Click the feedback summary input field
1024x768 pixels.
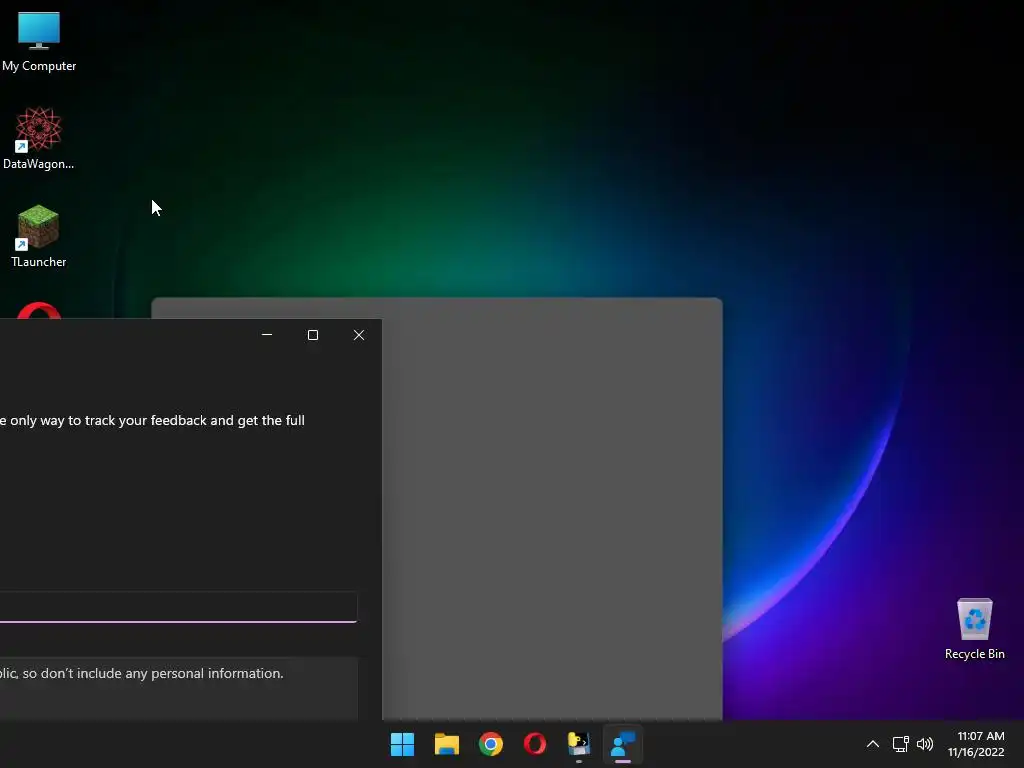178,607
